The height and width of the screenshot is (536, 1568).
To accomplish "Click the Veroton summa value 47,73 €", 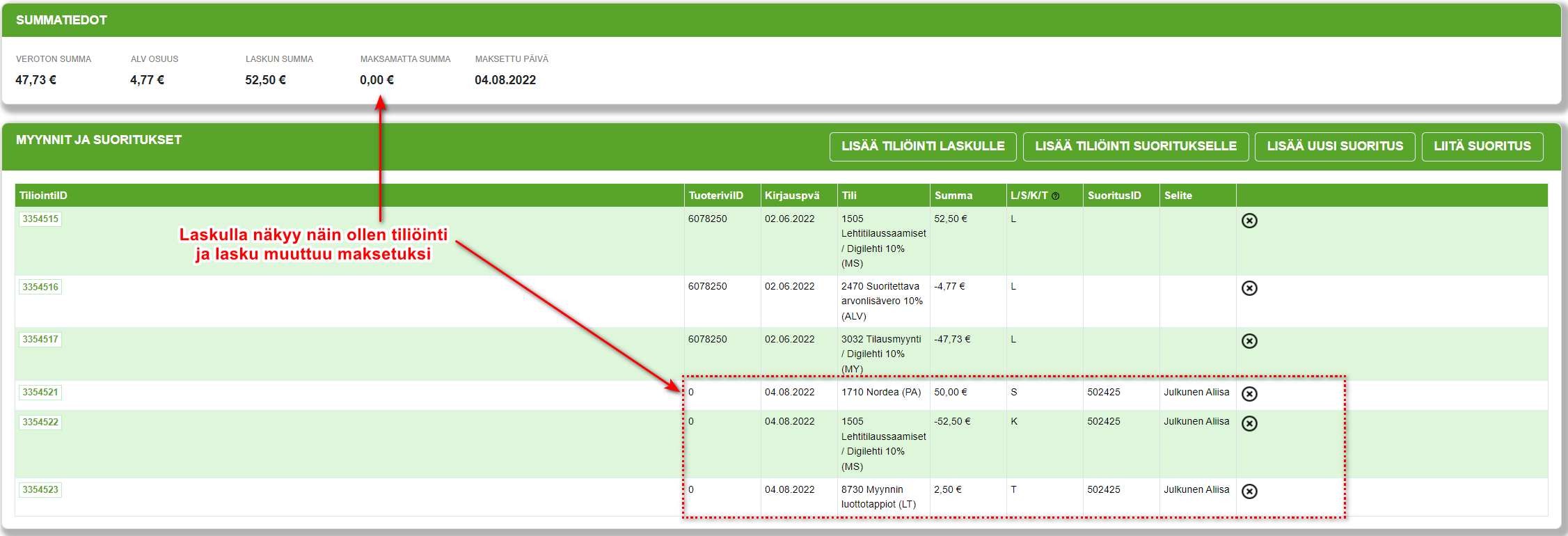I will [35, 80].
